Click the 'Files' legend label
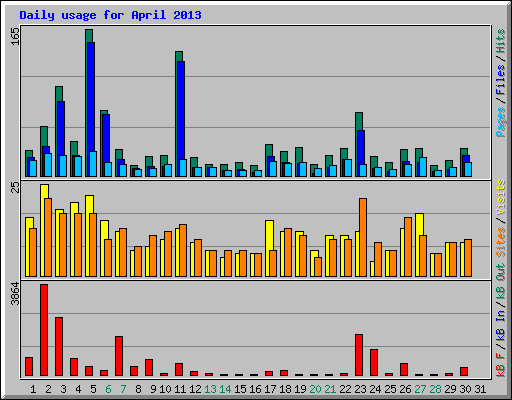The height and width of the screenshot is (400, 512). 501,80
